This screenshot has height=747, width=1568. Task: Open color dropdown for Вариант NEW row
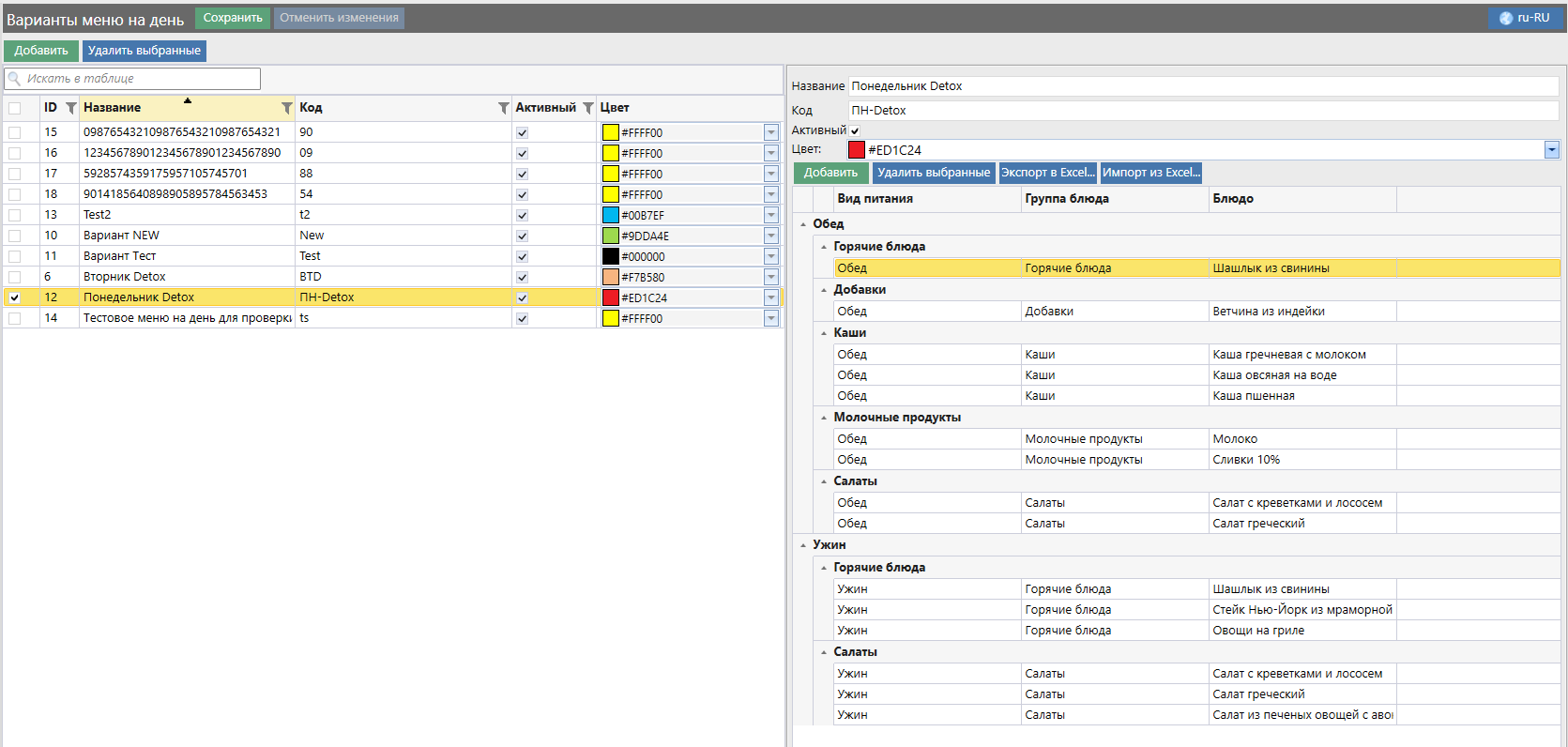[x=770, y=236]
